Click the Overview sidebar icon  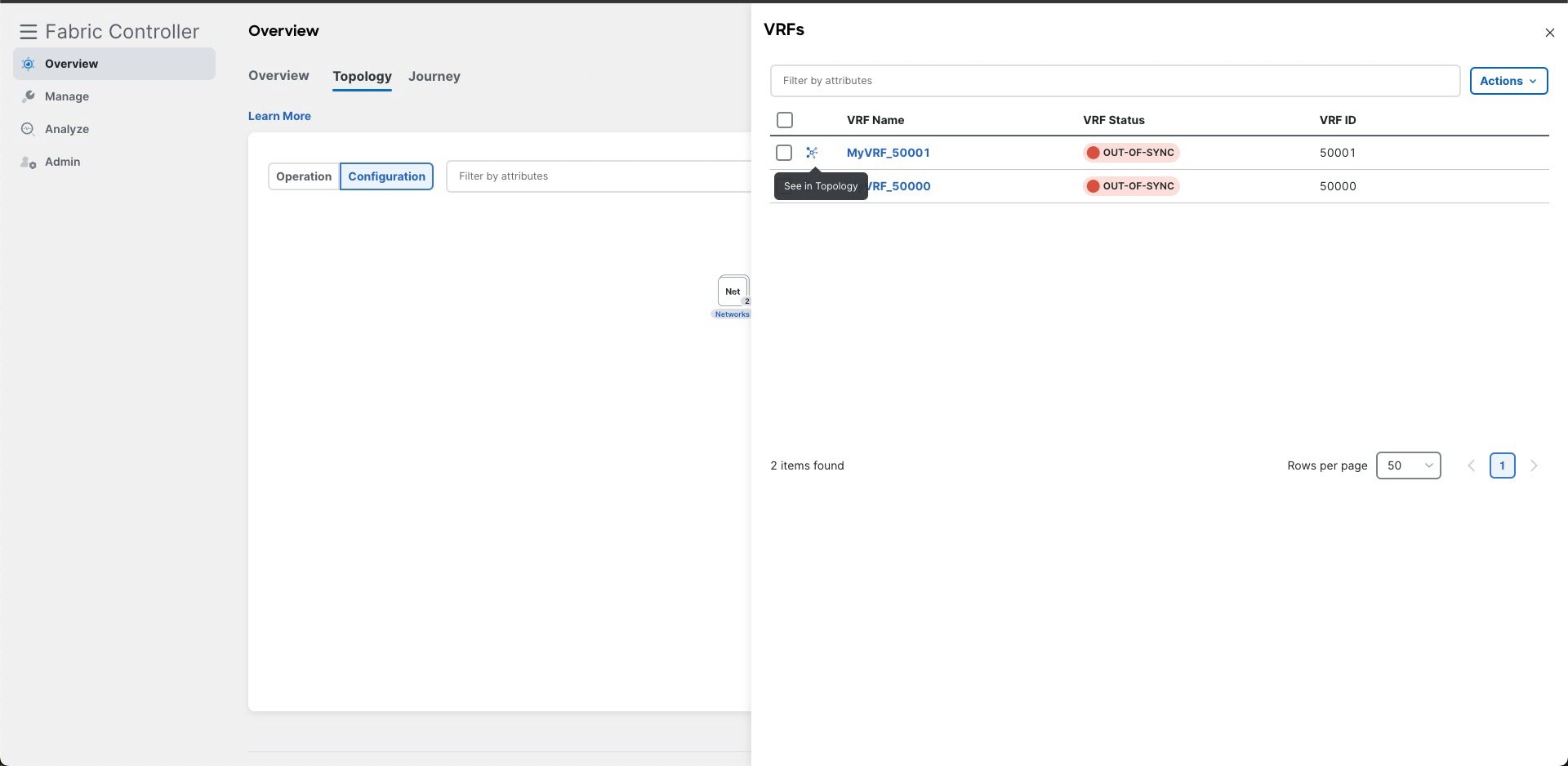click(28, 64)
